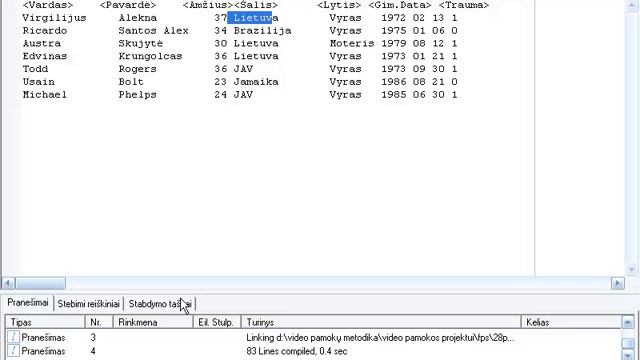This screenshot has width=640, height=360.
Task: Click the Rinkmena column header
Action: (153, 322)
